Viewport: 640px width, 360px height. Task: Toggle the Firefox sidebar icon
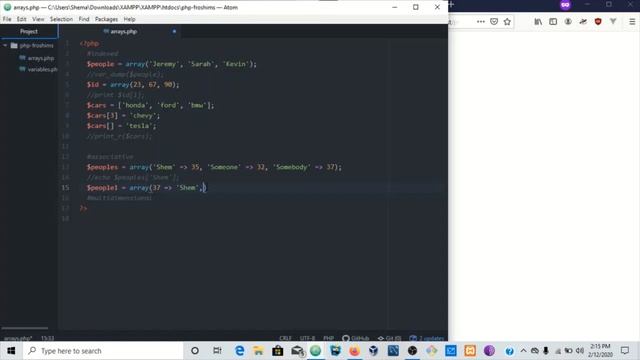coord(553,22)
